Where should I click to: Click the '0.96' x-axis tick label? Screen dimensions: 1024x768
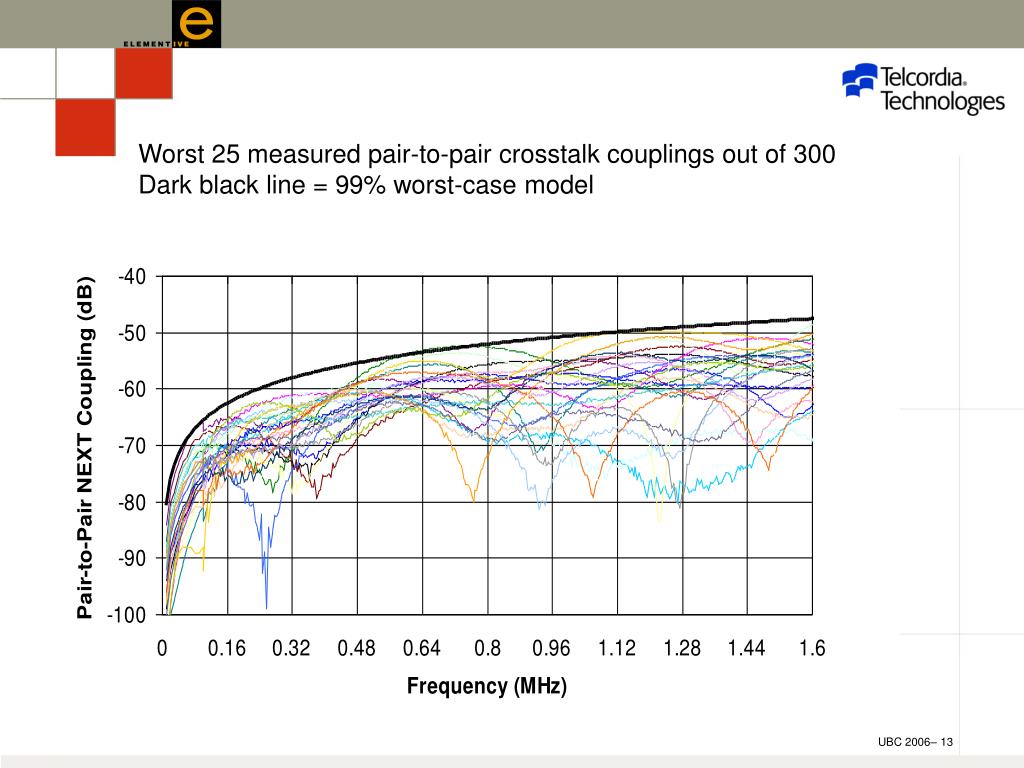tap(551, 648)
